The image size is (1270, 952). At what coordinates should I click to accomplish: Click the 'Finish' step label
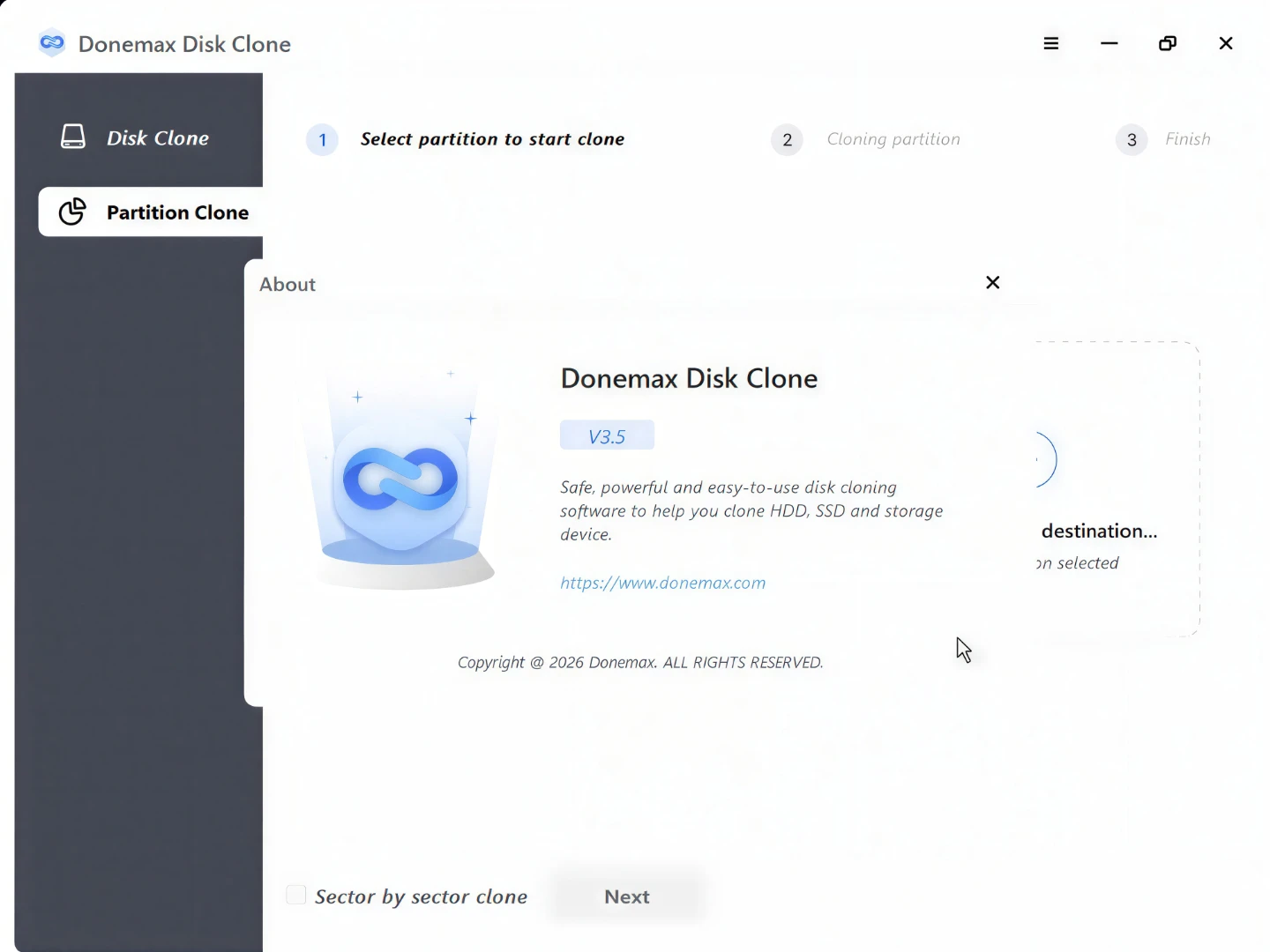(1188, 139)
